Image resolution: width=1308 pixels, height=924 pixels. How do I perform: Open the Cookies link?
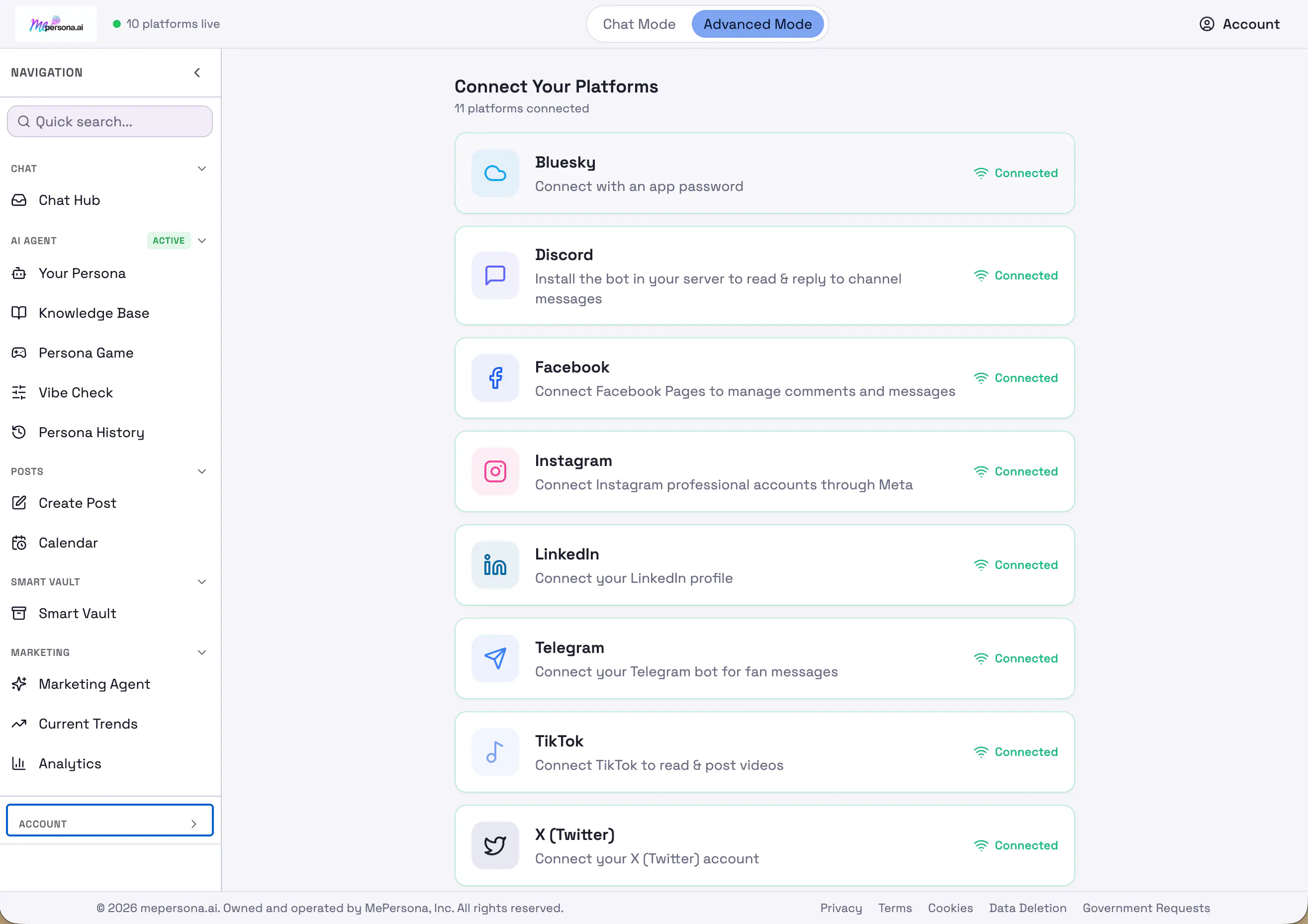point(950,908)
